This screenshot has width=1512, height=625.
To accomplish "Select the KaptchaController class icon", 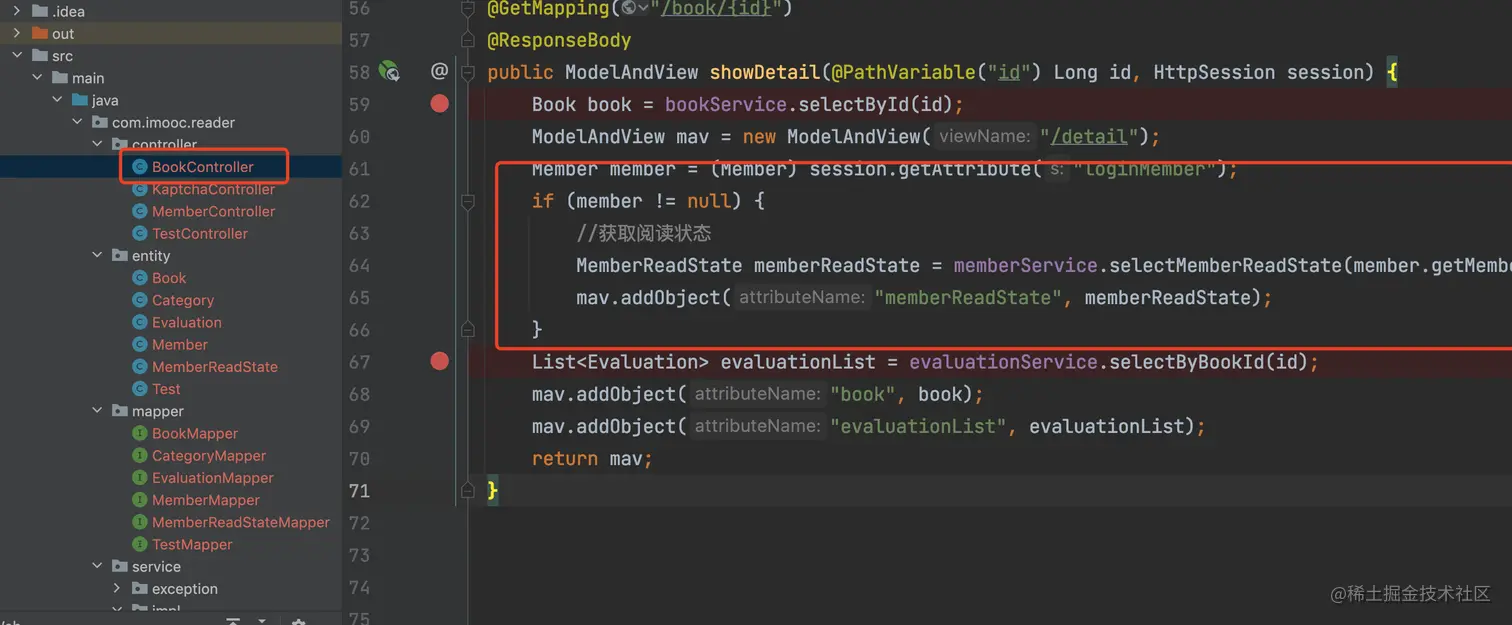I will coord(140,189).
